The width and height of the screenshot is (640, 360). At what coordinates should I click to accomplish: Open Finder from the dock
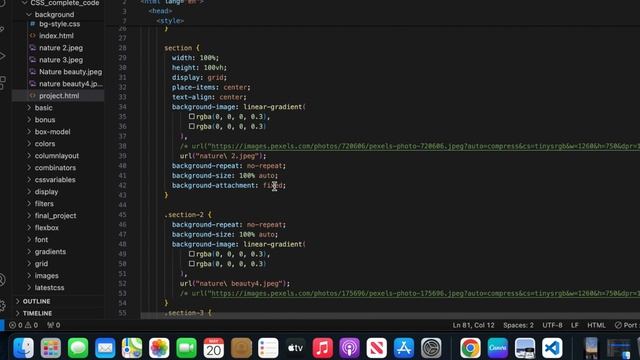pyautogui.click(x=24, y=348)
